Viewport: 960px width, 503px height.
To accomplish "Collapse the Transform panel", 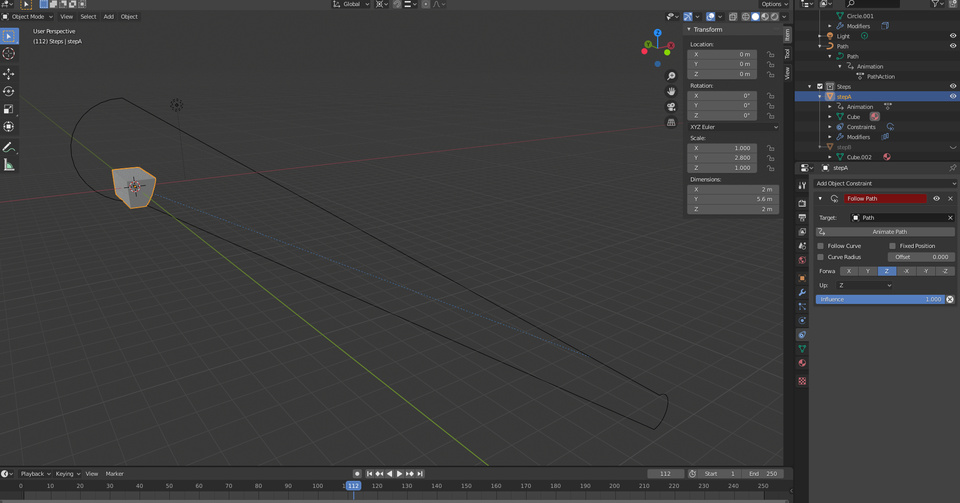I will point(689,29).
